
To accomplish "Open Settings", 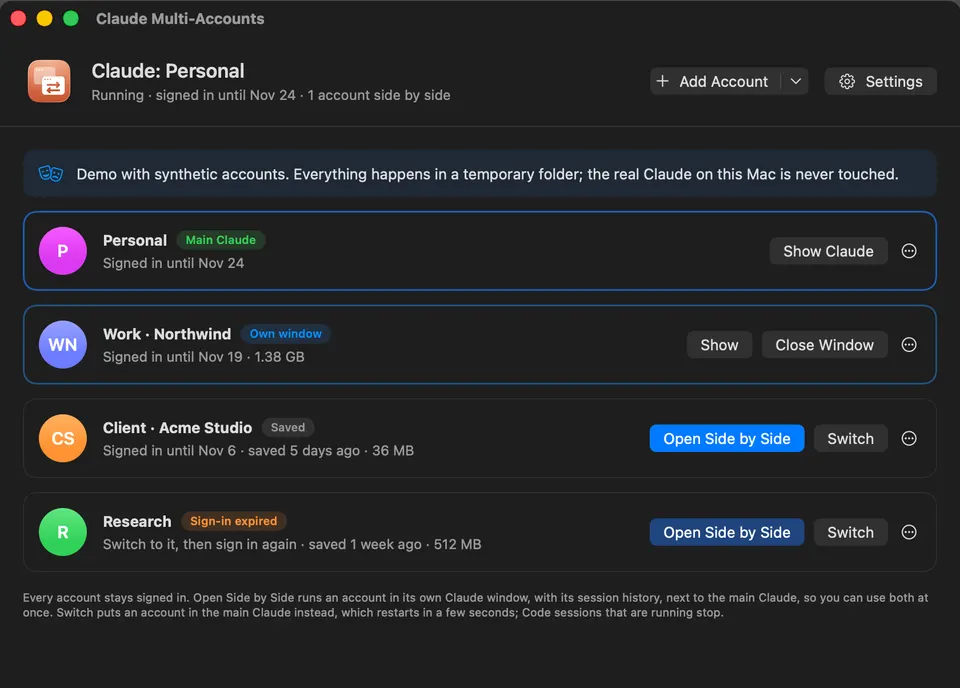I will point(880,81).
